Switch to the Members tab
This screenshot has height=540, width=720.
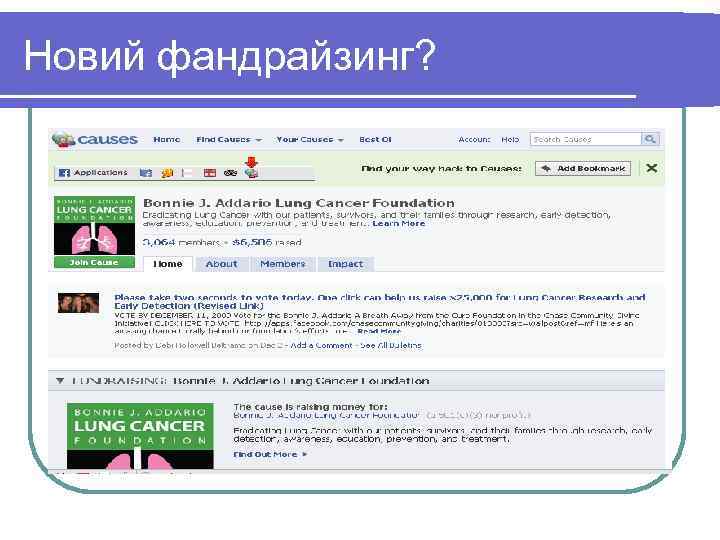click(282, 264)
